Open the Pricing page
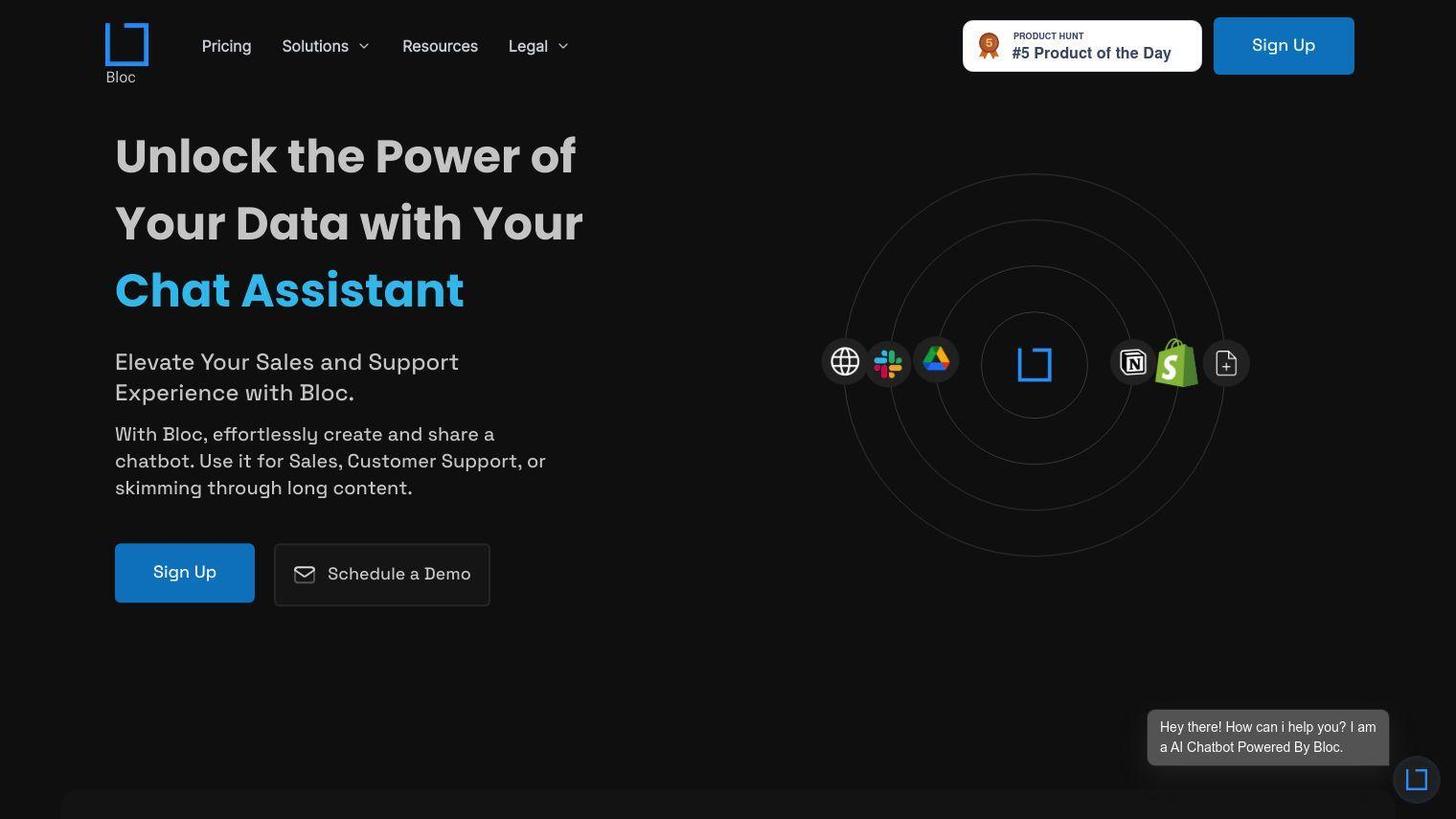Image resolution: width=1456 pixels, height=819 pixels. tap(226, 46)
